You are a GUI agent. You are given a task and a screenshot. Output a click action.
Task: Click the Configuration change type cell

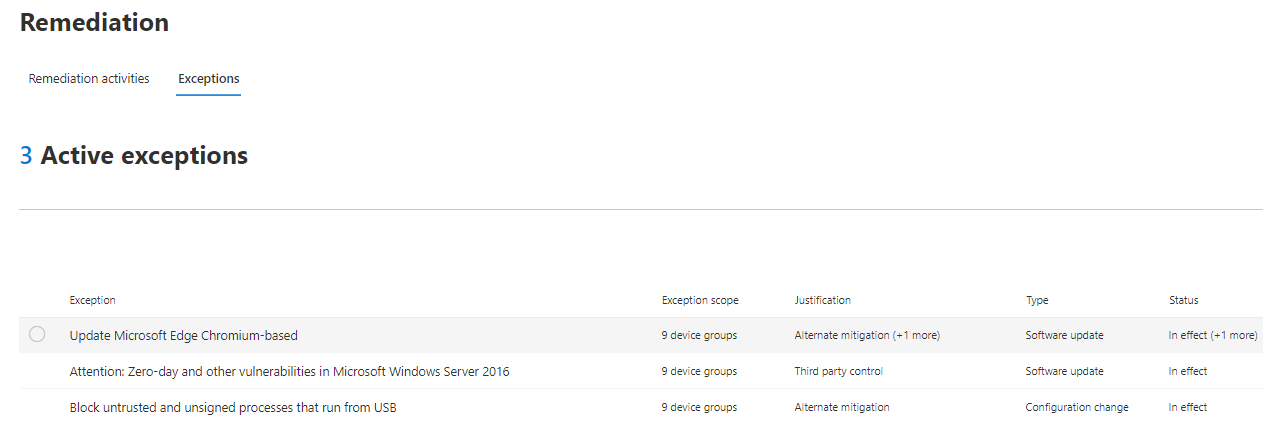(1077, 407)
